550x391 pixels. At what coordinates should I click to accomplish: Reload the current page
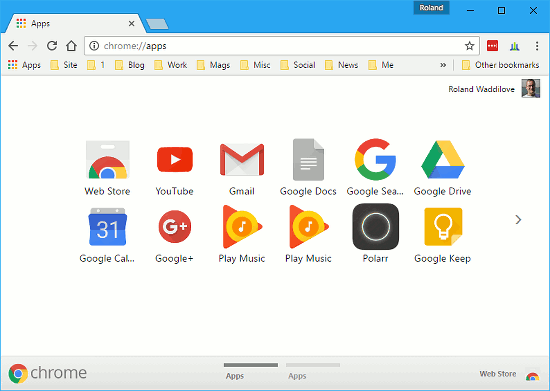click(52, 46)
